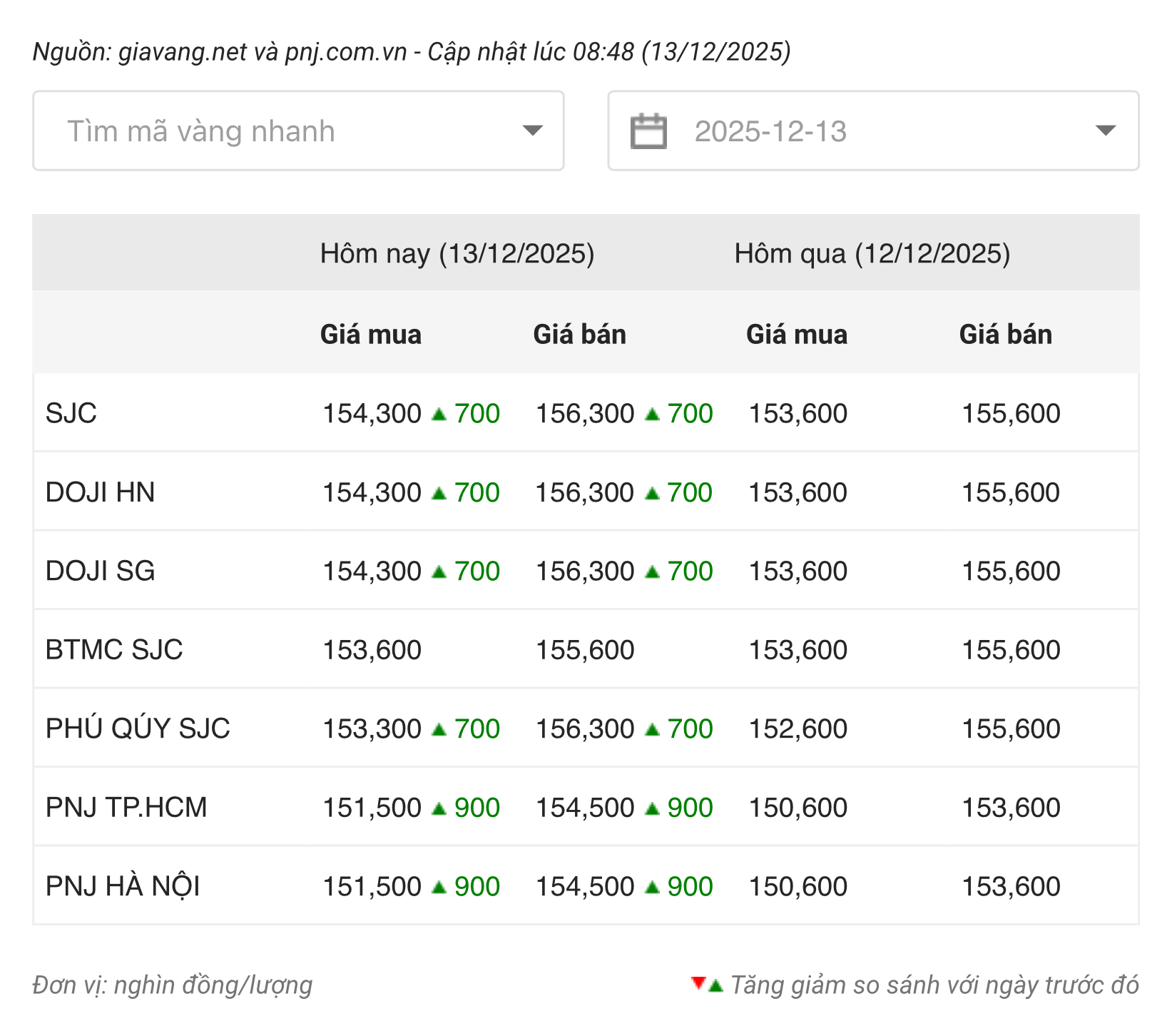
Task: Click the calendar icon in date picker
Action: pos(648,131)
